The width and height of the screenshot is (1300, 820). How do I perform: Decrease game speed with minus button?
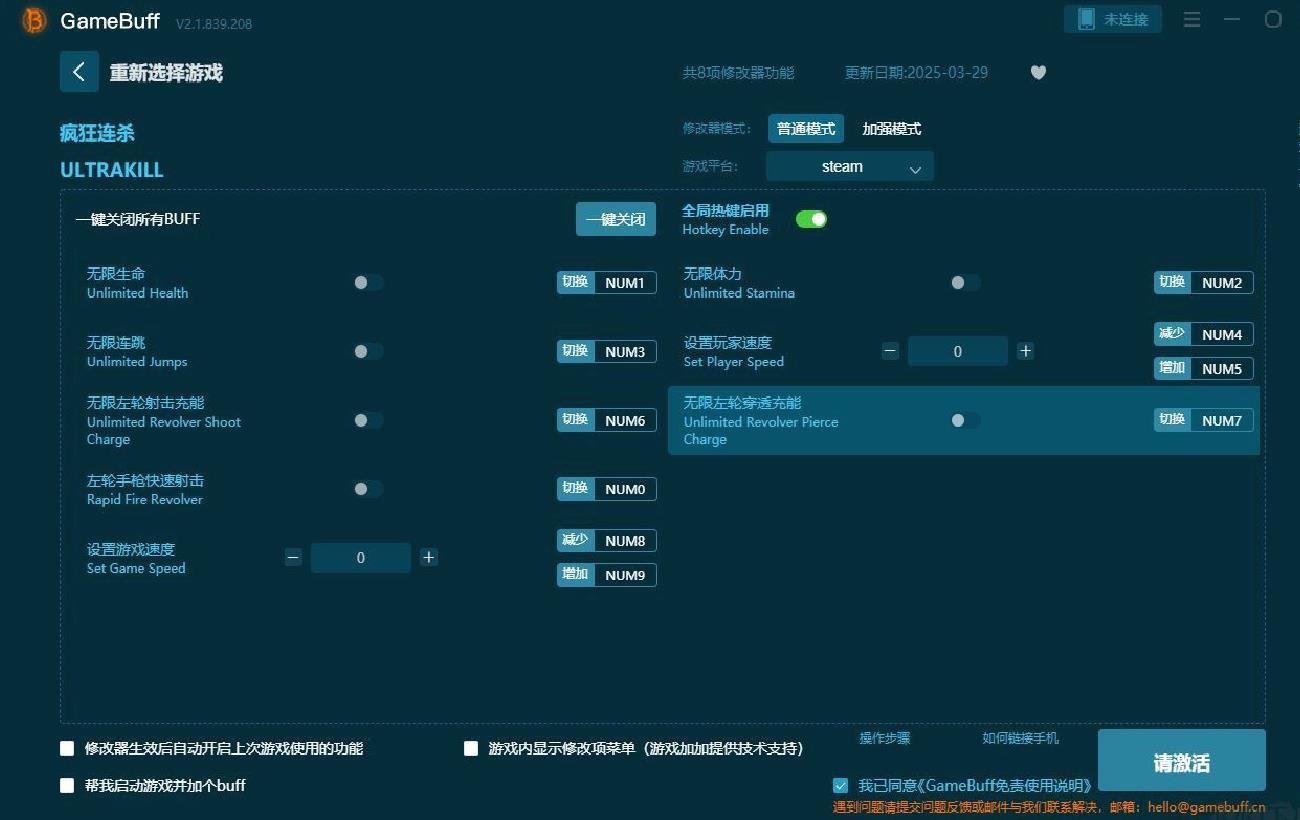tap(293, 557)
